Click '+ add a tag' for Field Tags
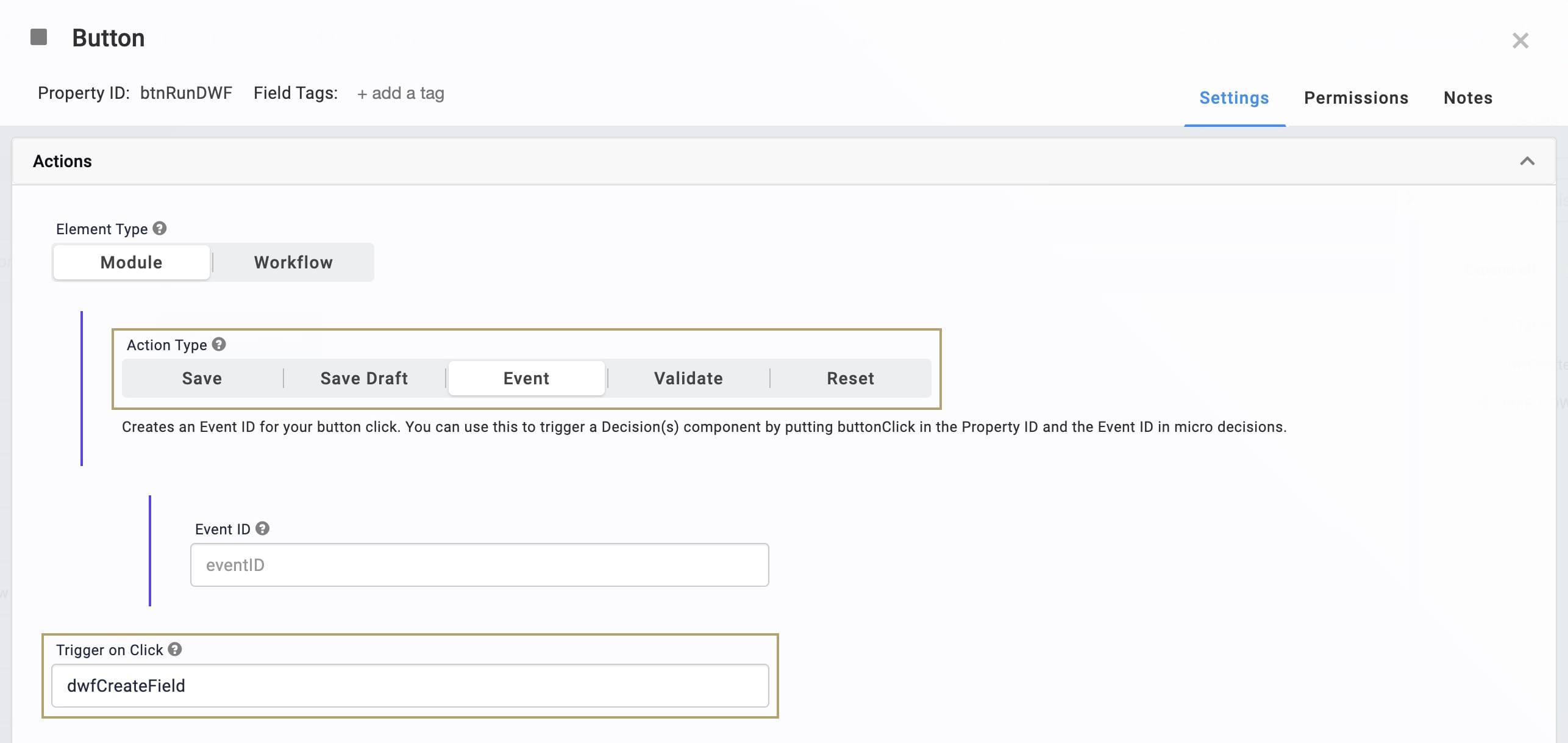This screenshot has width=1568, height=743. 401,93
